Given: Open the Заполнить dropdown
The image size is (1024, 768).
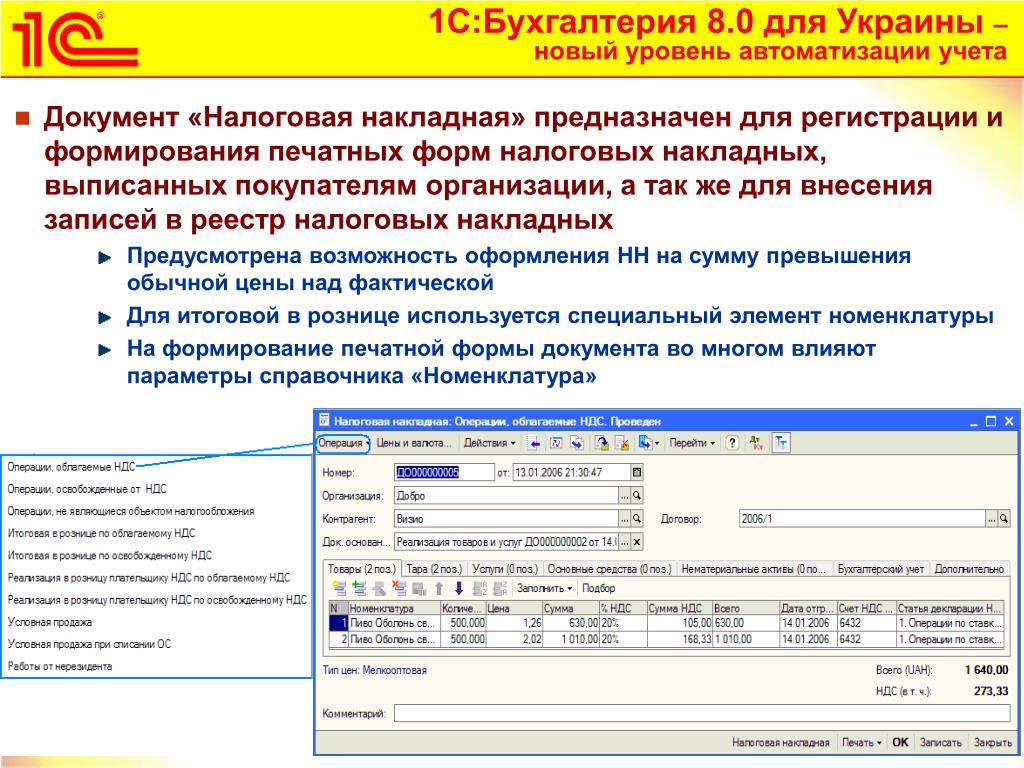Looking at the screenshot, I should (x=544, y=588).
